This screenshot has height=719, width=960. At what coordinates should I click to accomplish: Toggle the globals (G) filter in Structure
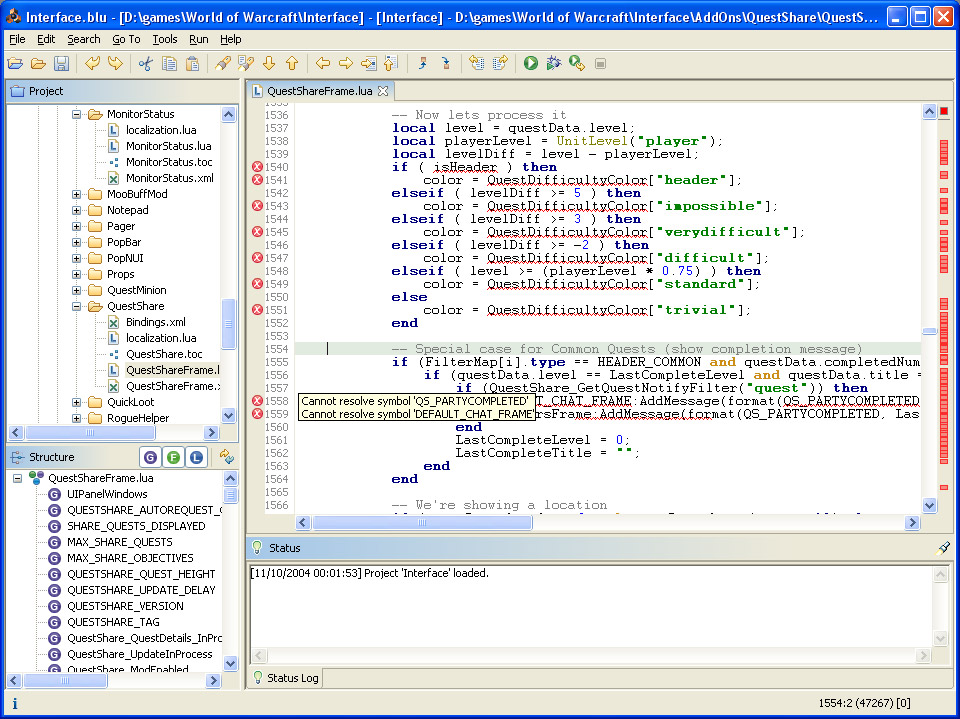point(150,457)
